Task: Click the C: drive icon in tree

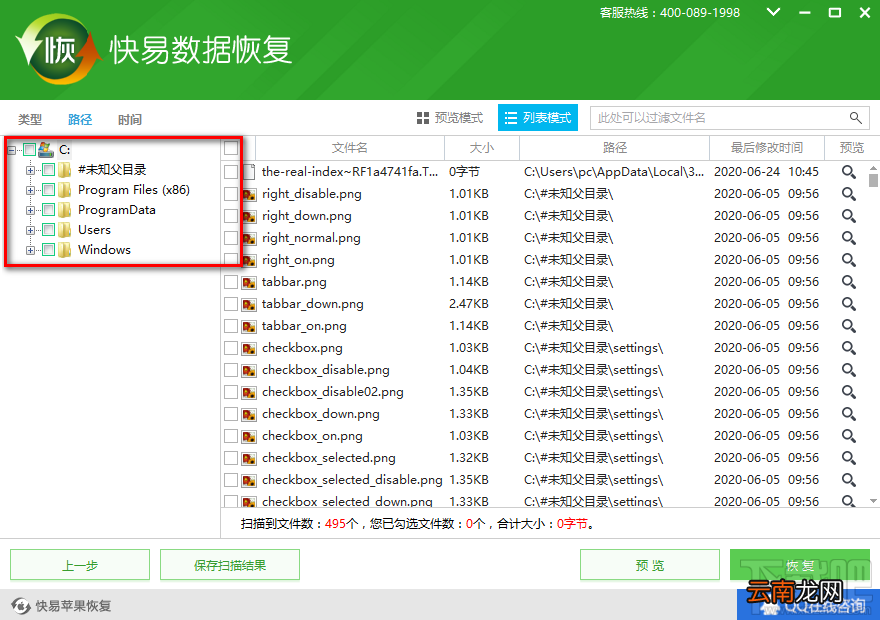Action: (45, 149)
